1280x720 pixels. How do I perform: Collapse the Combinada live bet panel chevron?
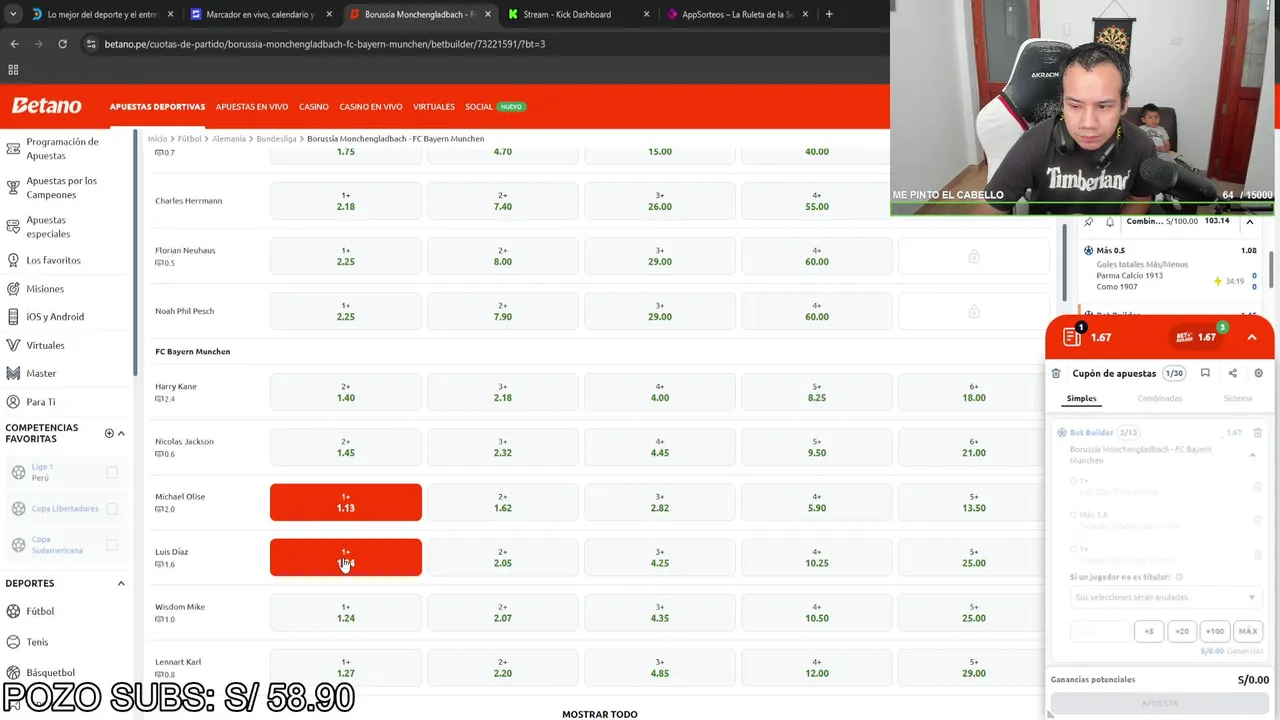(x=1250, y=221)
